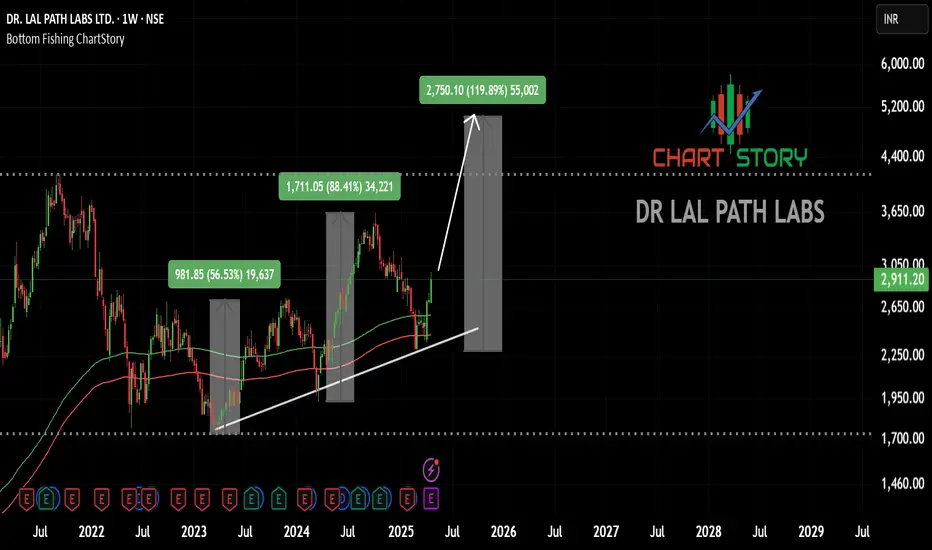The width and height of the screenshot is (932, 550).
Task: Click the 3,650.00 price axis label
Action: pyautogui.click(x=902, y=211)
